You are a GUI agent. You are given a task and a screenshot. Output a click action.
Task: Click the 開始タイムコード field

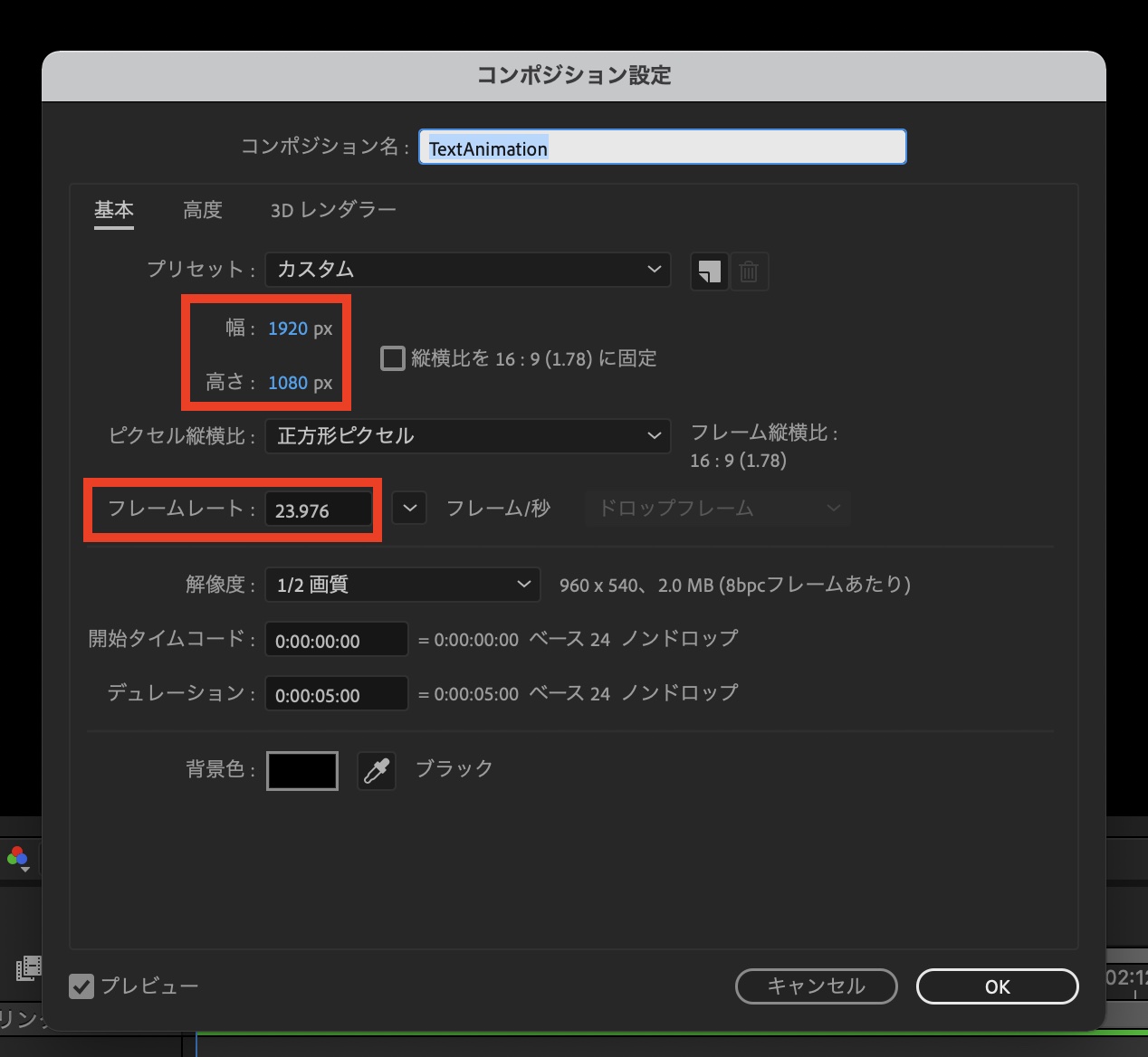[x=336, y=640]
